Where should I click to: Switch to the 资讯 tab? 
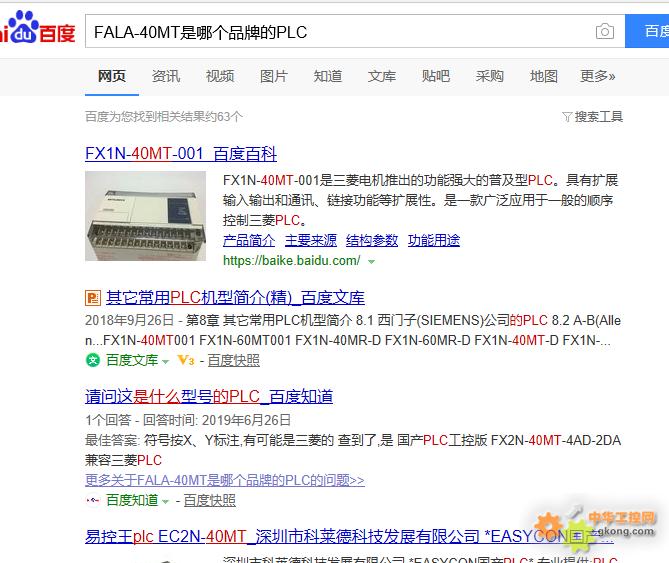point(166,76)
